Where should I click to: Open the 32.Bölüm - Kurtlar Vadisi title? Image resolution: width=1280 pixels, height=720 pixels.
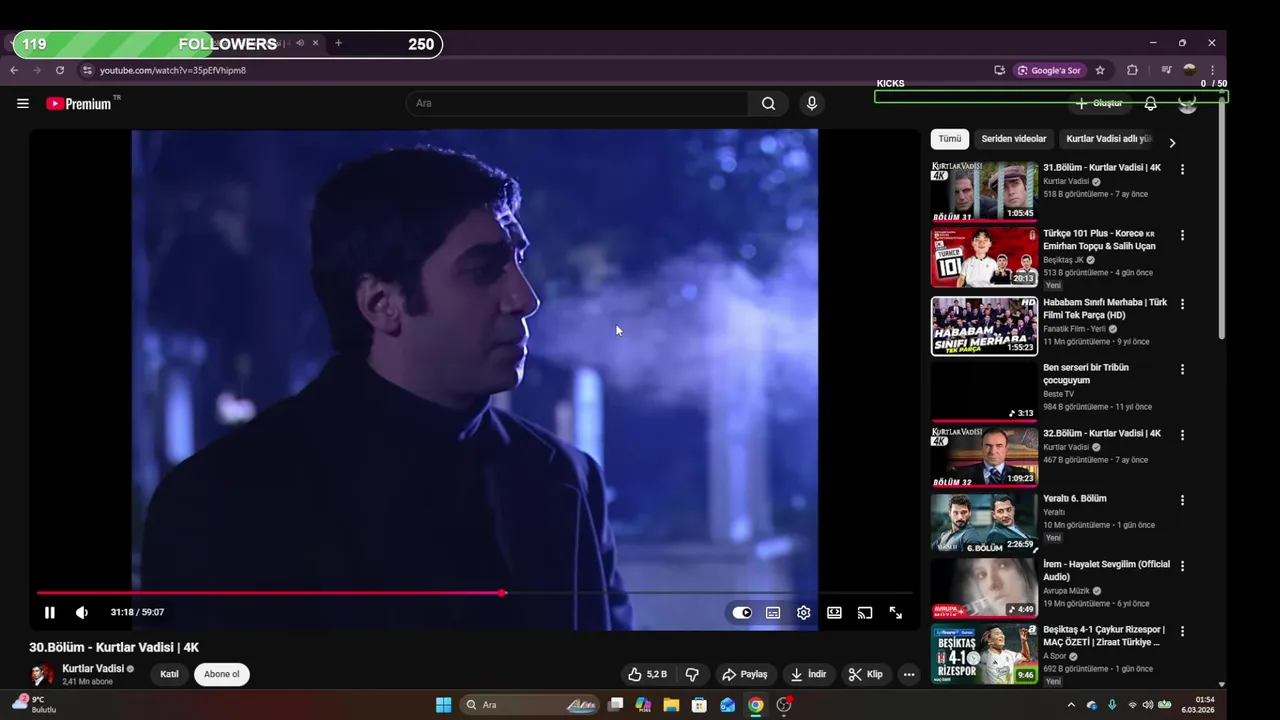coord(1102,433)
